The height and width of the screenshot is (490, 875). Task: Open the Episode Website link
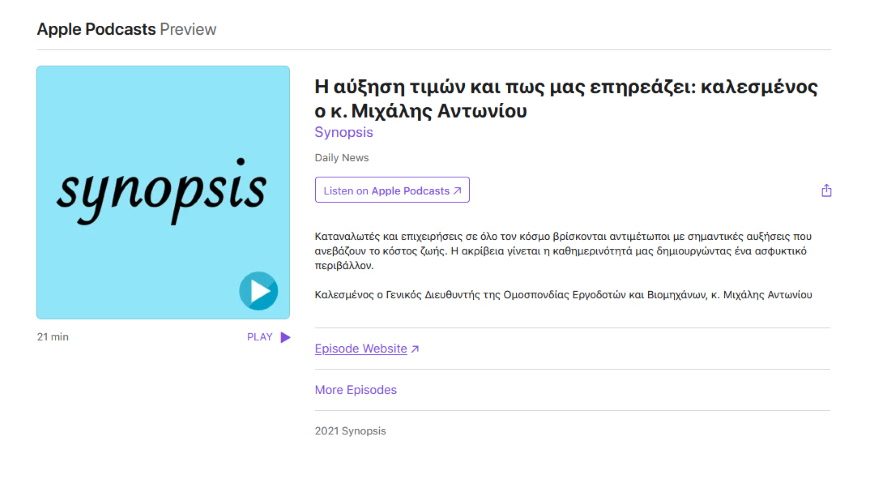click(x=361, y=349)
